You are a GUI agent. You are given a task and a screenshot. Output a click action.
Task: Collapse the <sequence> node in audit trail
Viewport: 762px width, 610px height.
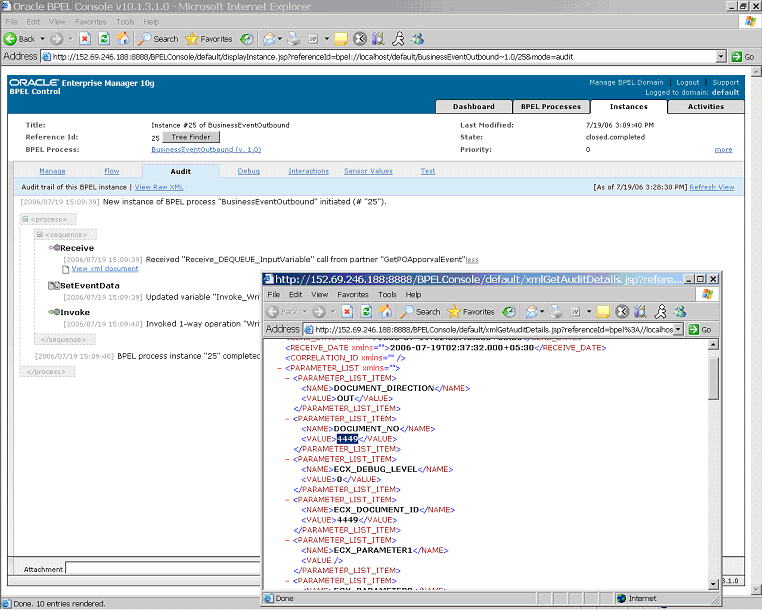[x=40, y=235]
